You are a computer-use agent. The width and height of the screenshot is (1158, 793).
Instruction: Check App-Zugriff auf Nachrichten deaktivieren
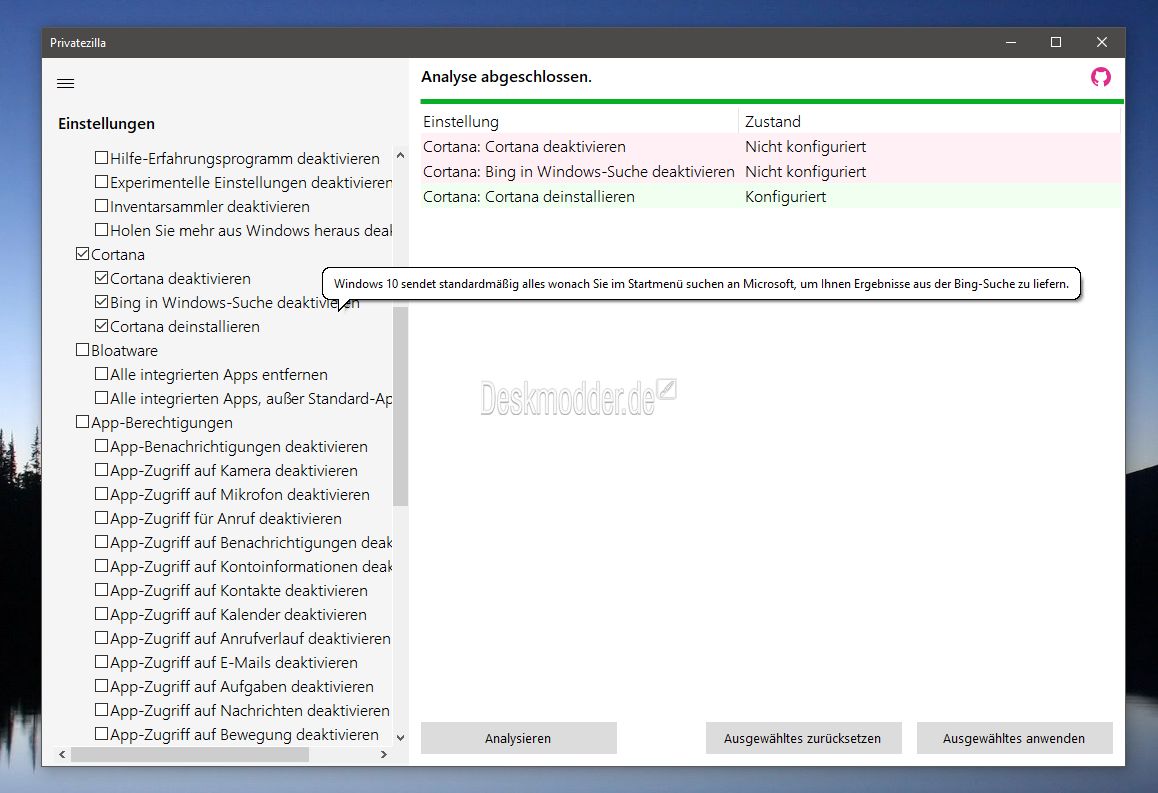(x=102, y=710)
